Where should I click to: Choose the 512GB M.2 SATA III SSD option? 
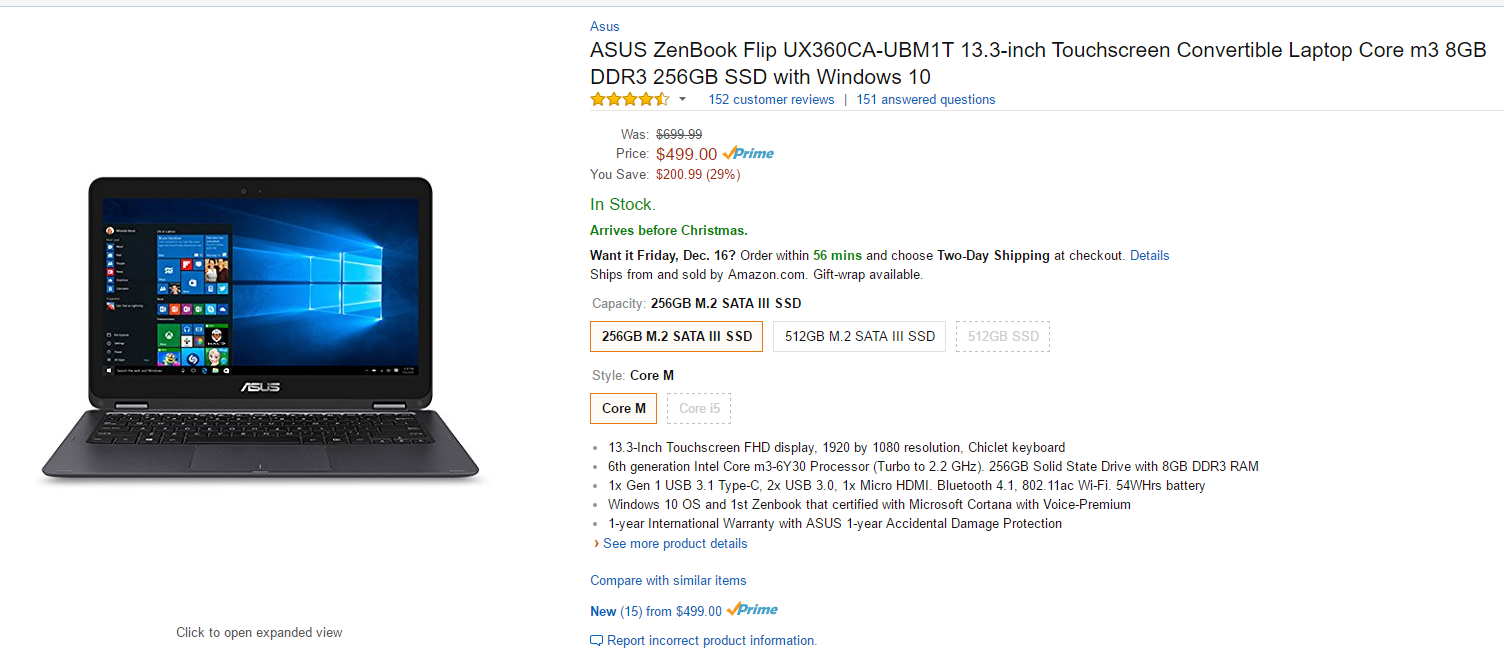click(x=859, y=337)
